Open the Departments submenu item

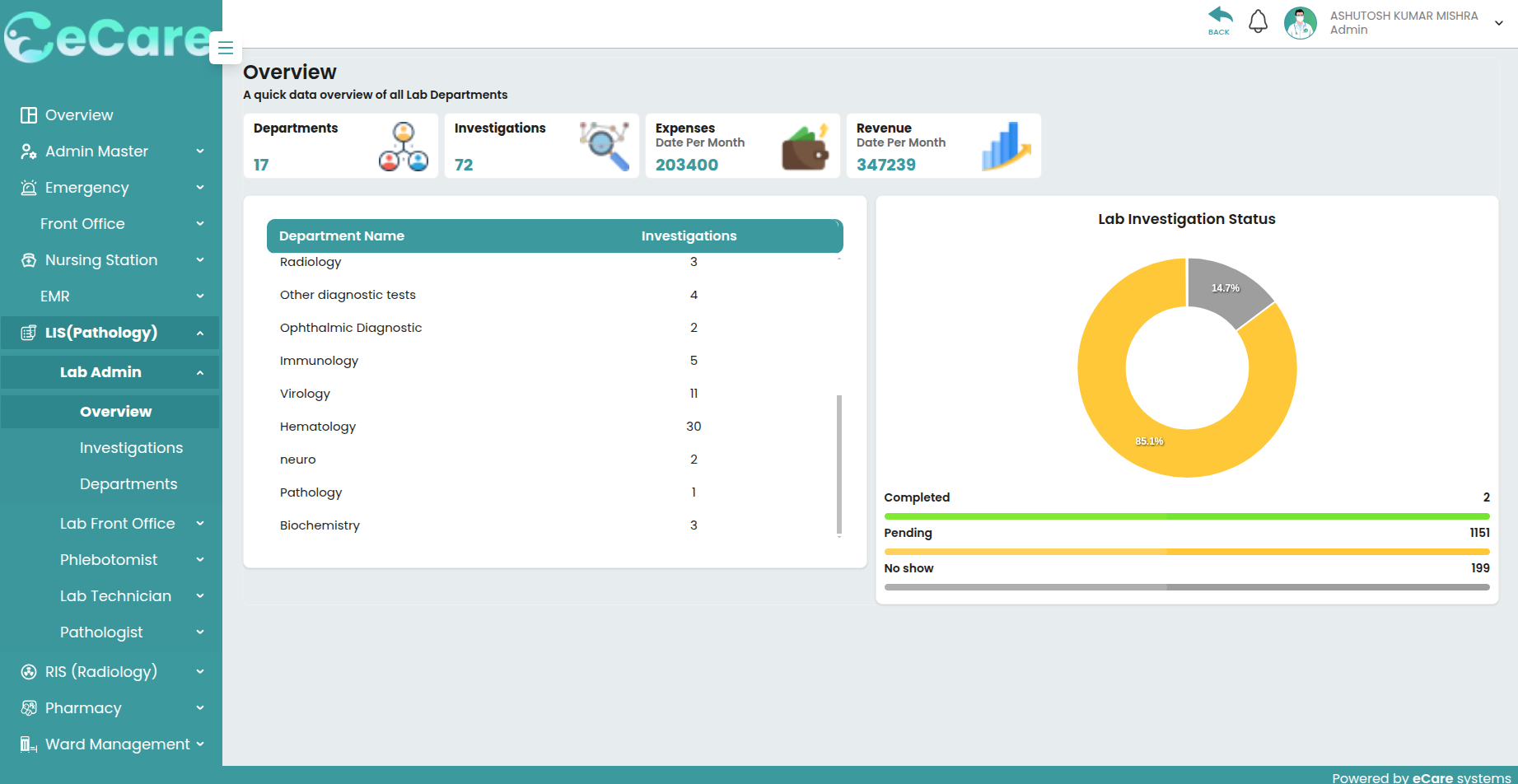tap(128, 484)
